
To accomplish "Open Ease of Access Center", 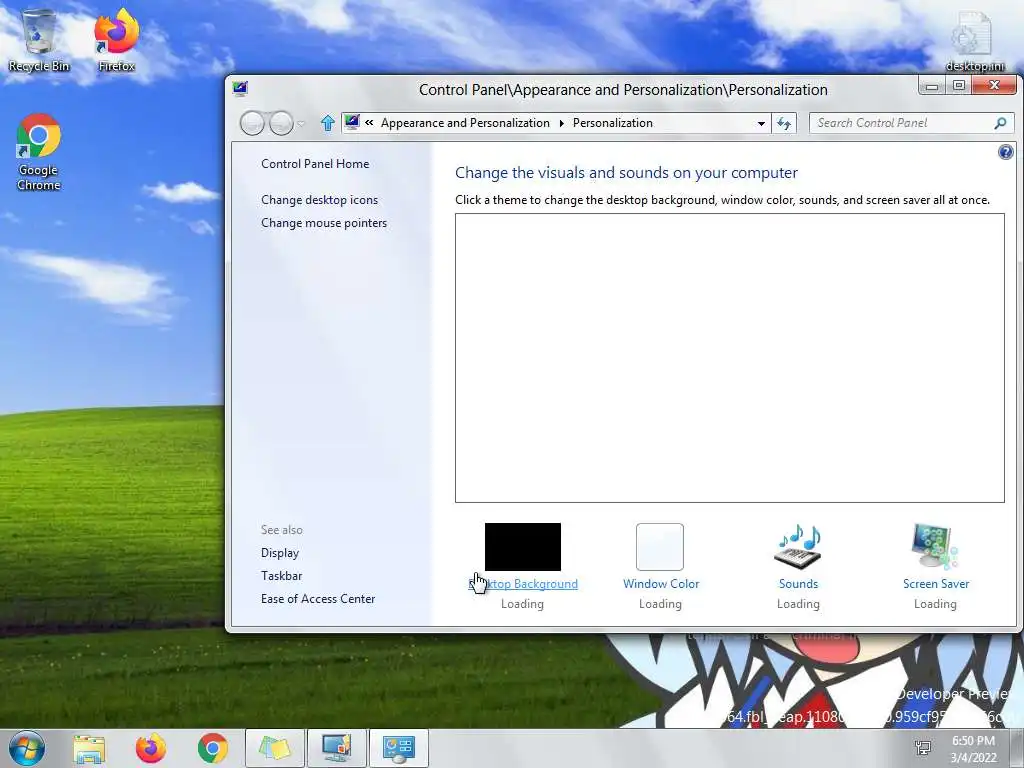I will [318, 598].
